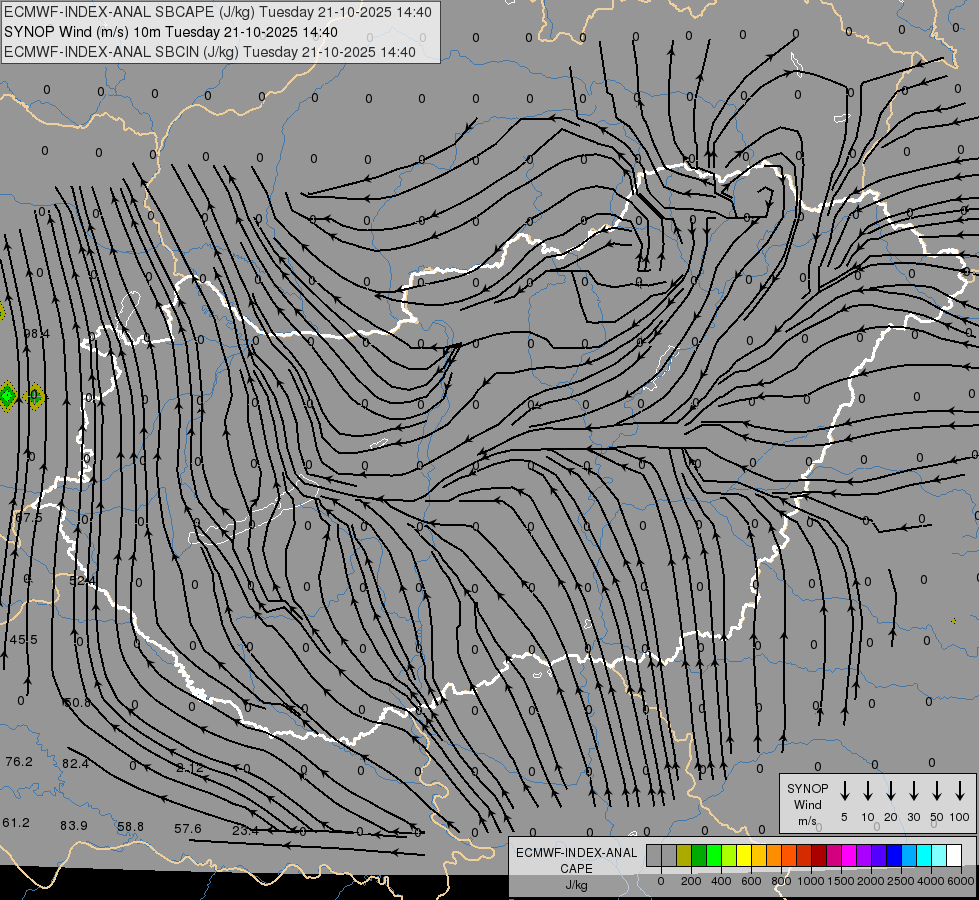979x900 pixels.
Task: Click the 800 tick label on CAPE scale
Action: (781, 881)
